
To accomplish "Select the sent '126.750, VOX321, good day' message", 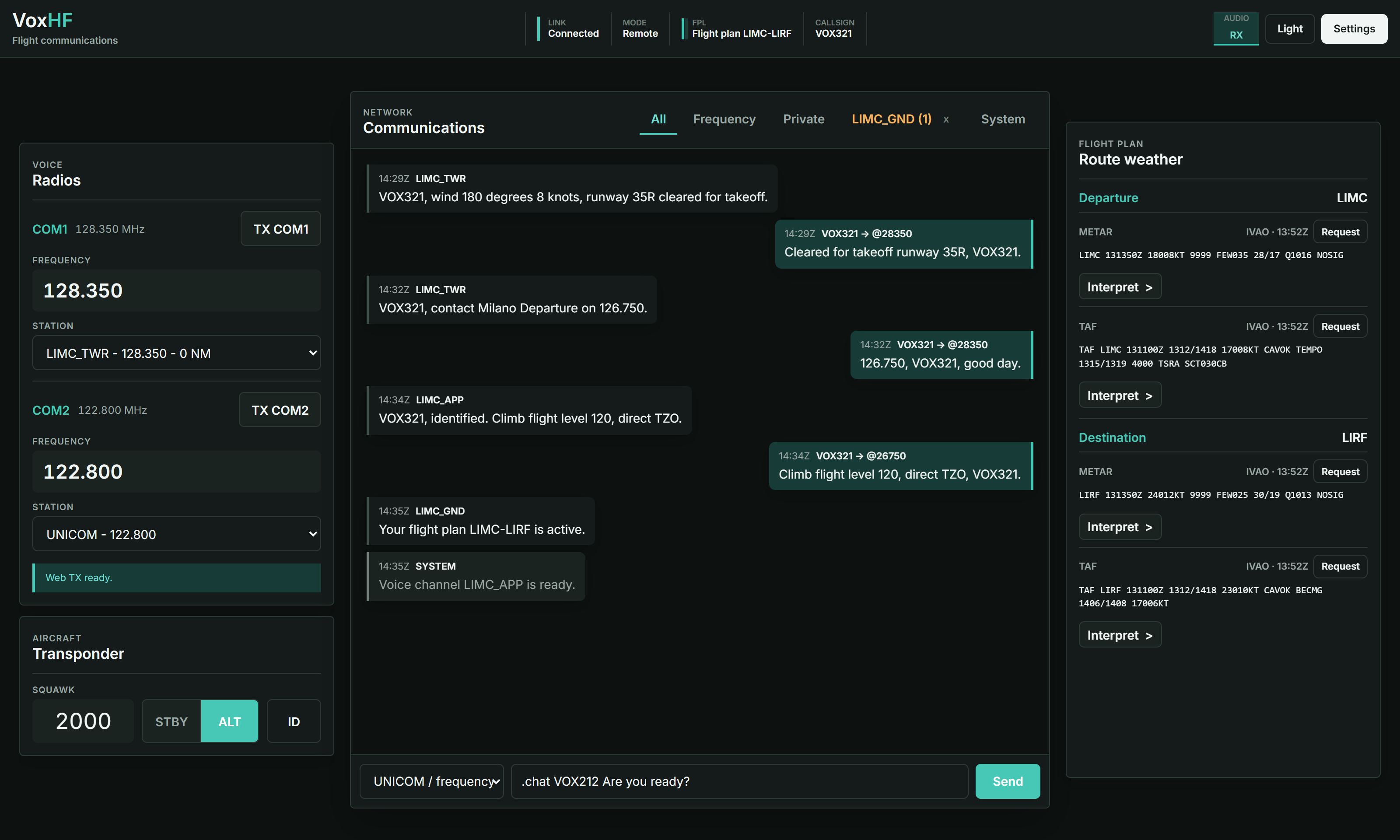I will pos(941,355).
